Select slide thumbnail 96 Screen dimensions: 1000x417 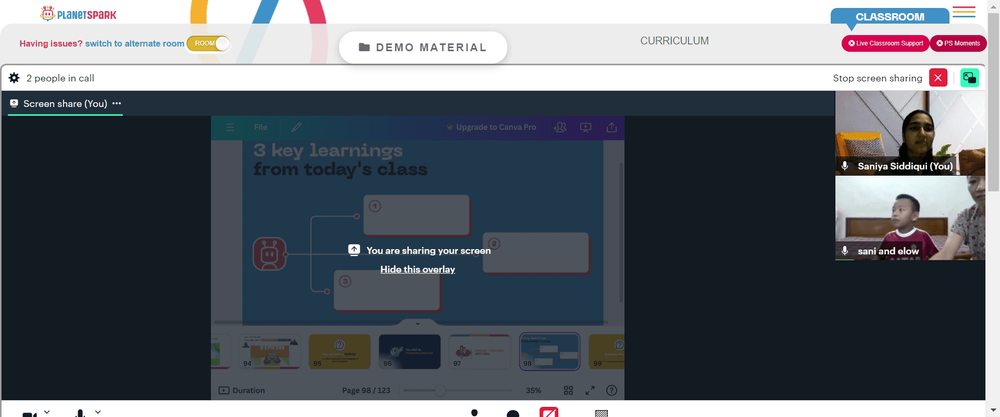[409, 351]
